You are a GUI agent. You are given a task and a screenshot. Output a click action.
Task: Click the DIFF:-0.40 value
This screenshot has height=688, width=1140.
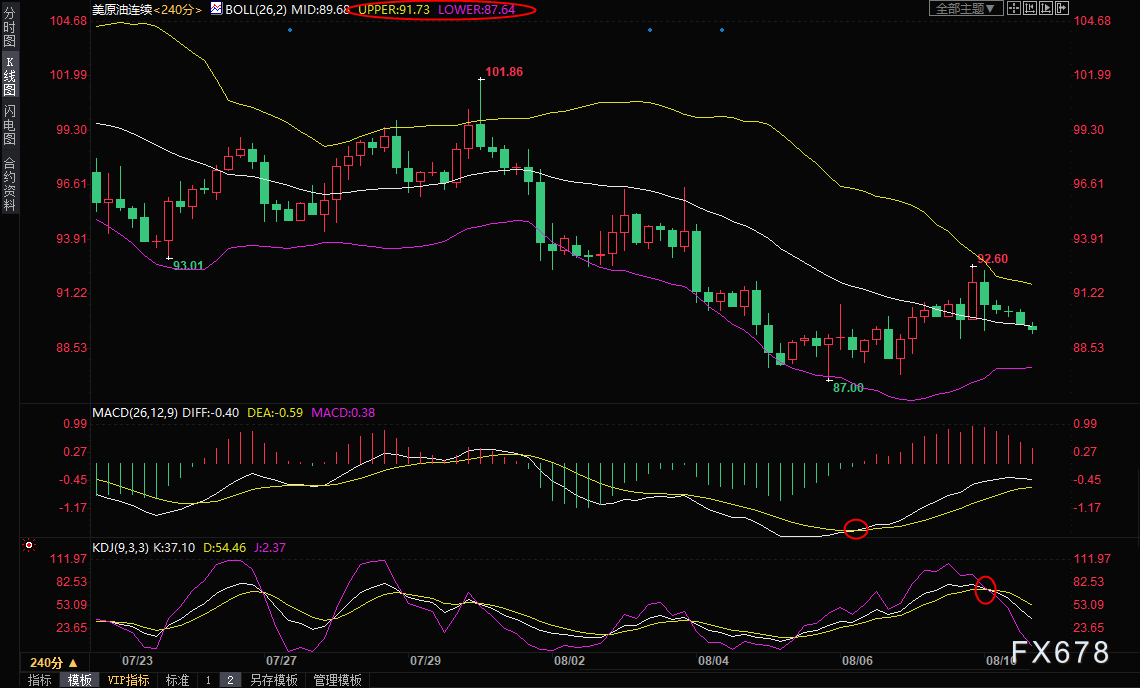click(211, 412)
